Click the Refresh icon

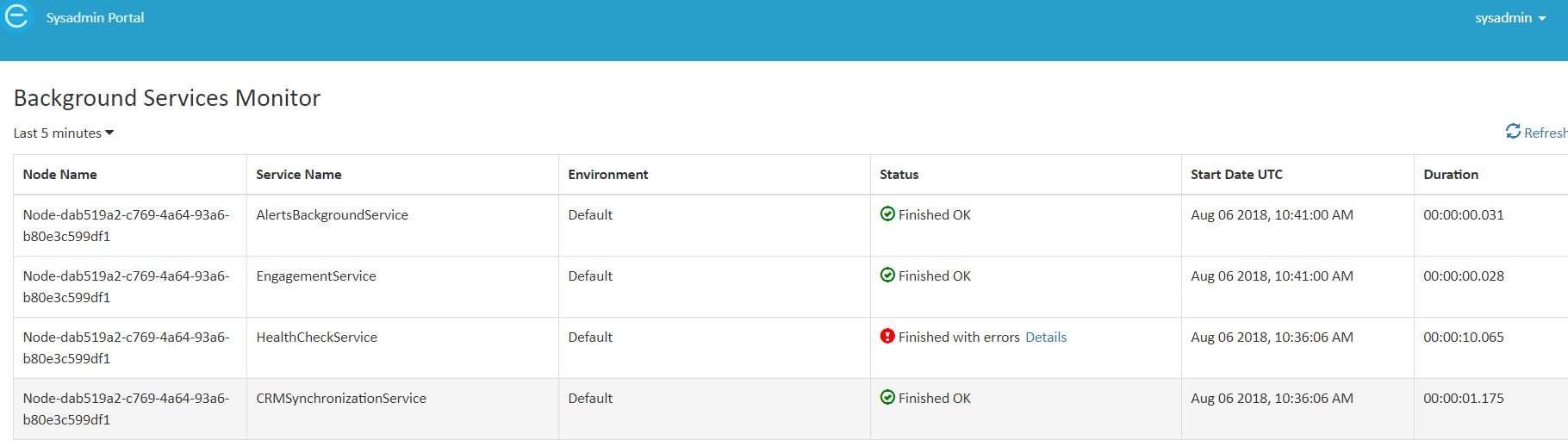pos(1513,131)
